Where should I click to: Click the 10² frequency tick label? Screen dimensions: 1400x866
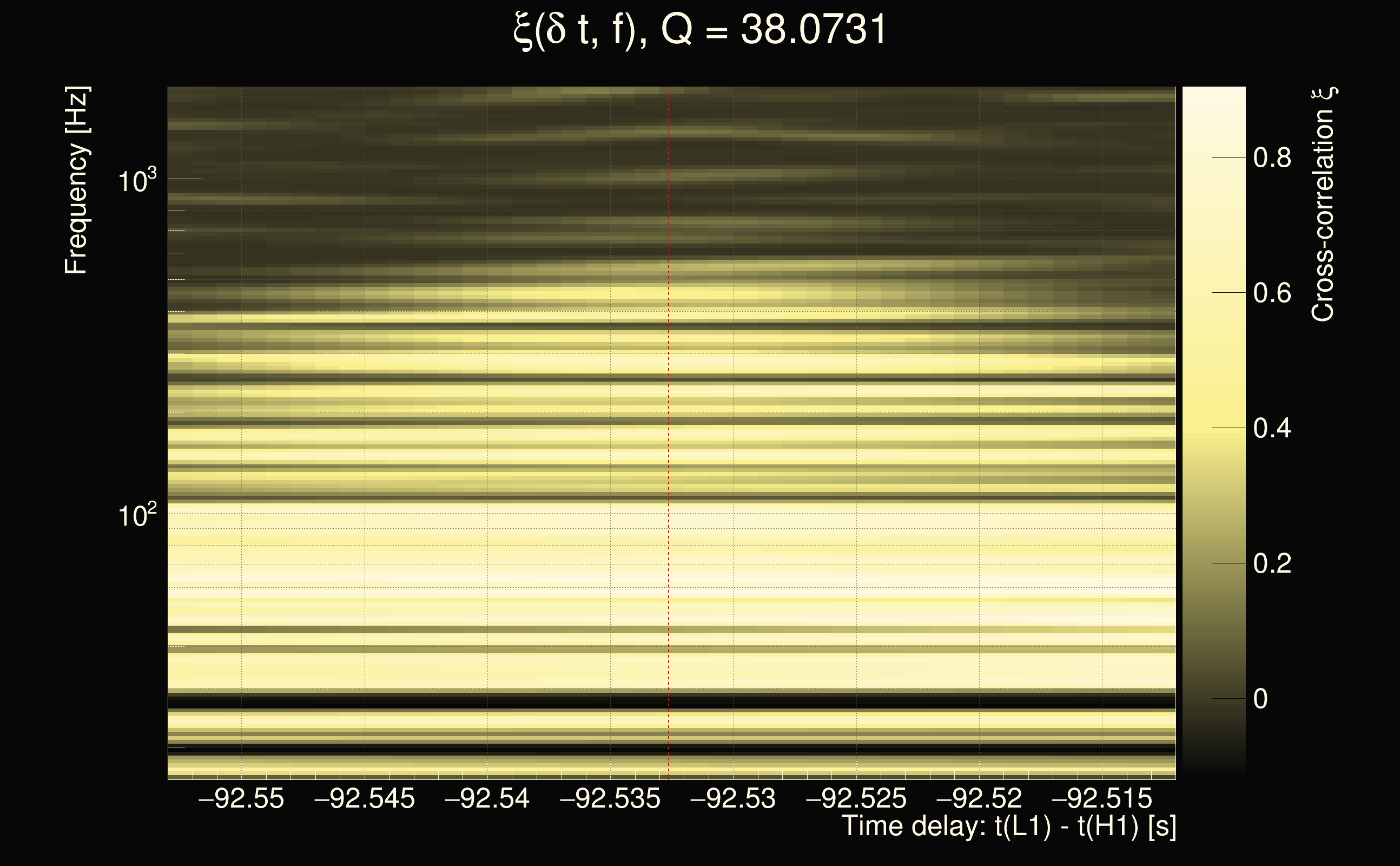click(137, 515)
